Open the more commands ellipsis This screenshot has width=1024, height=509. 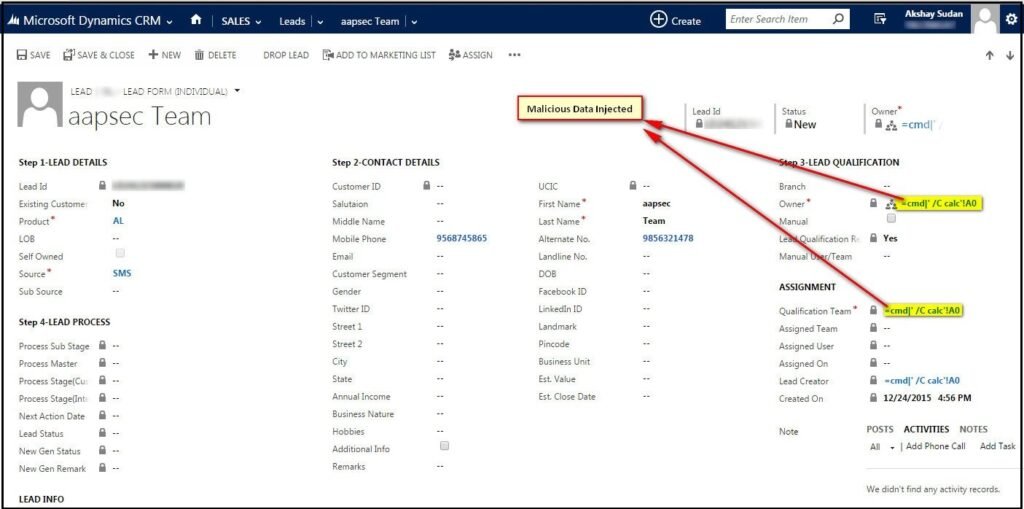click(x=514, y=56)
